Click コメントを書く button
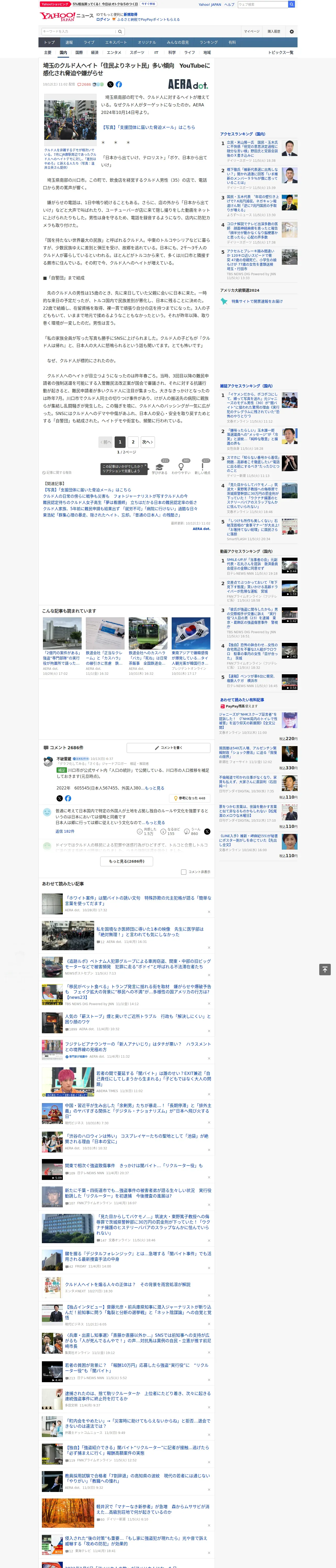 click(x=168, y=747)
